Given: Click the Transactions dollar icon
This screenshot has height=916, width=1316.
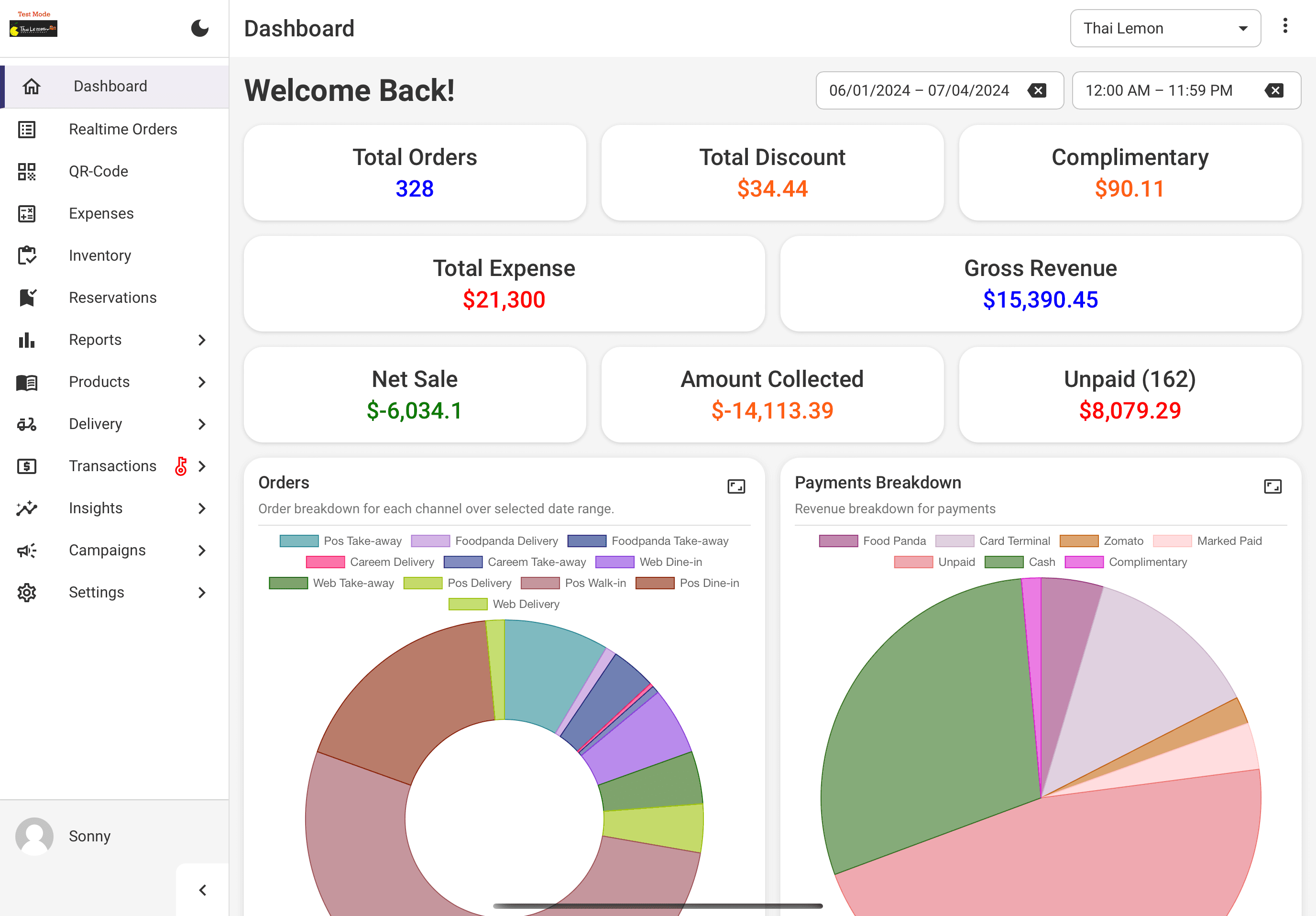Looking at the screenshot, I should [27, 466].
